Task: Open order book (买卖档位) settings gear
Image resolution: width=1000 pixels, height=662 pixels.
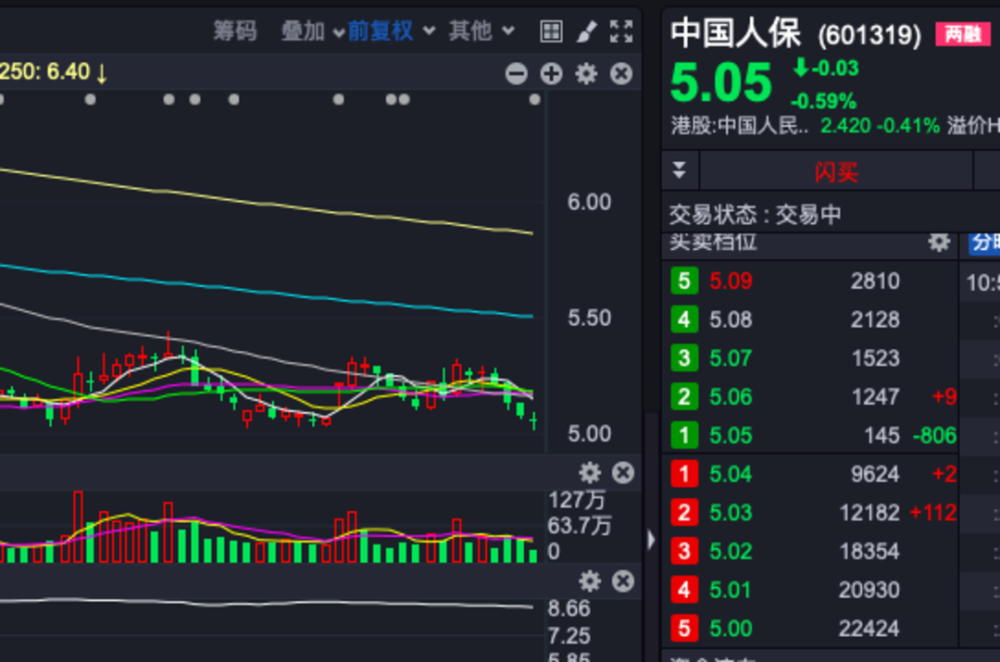Action: tap(938, 242)
